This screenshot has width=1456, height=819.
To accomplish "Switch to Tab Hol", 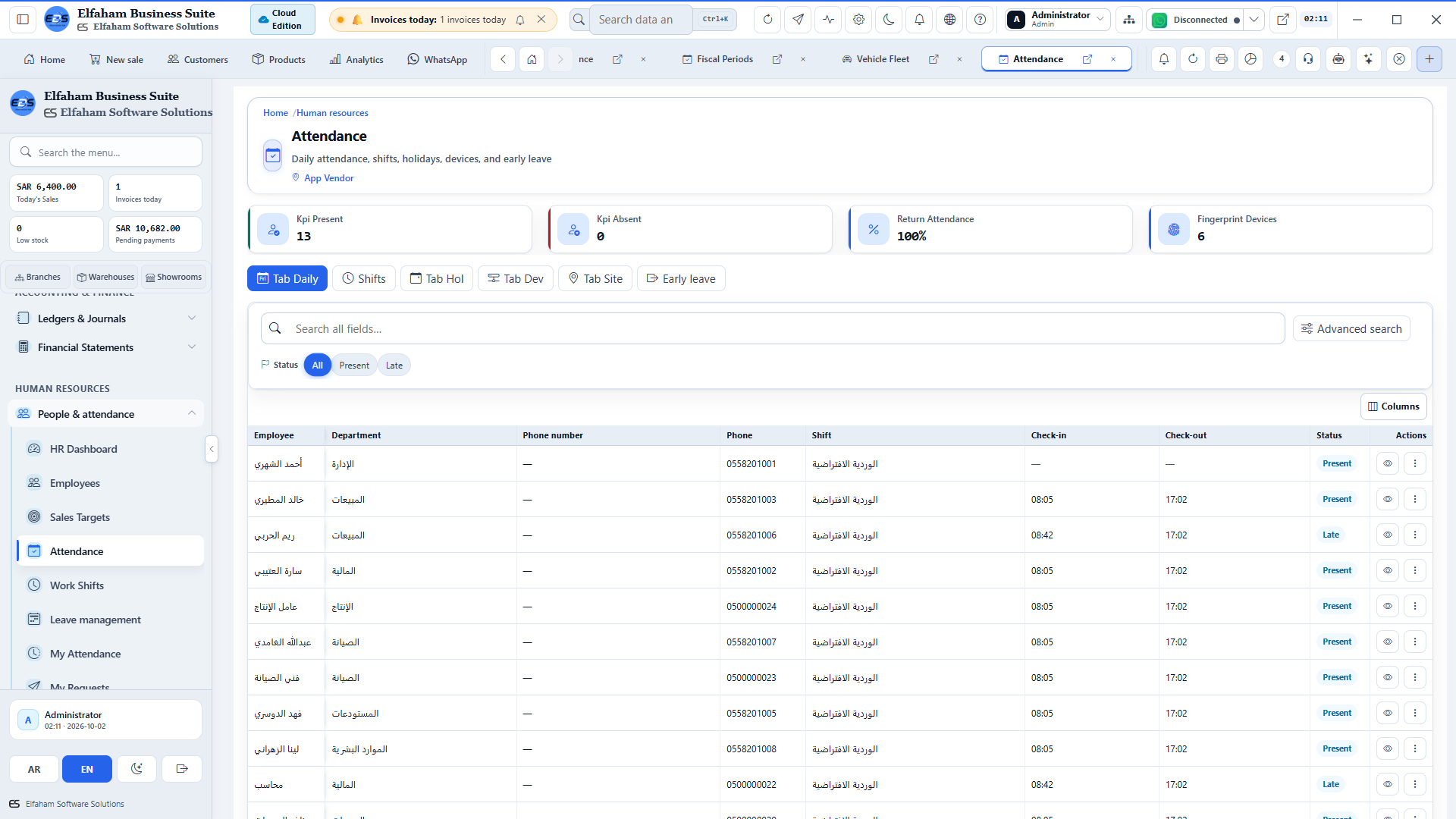I will tap(437, 279).
